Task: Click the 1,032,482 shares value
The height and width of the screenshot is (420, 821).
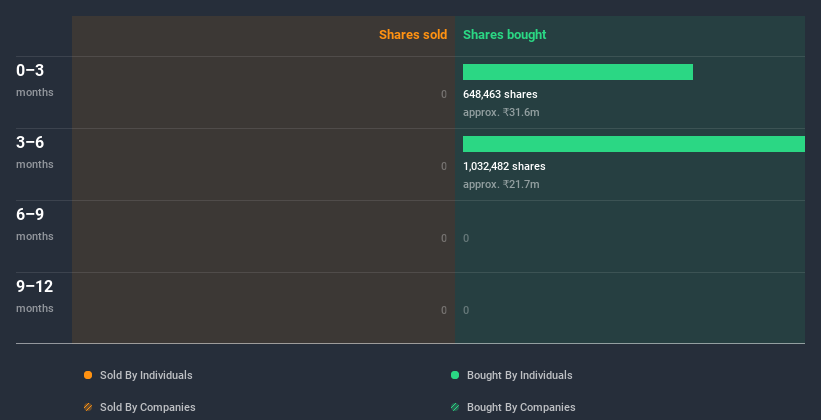Action: point(504,166)
